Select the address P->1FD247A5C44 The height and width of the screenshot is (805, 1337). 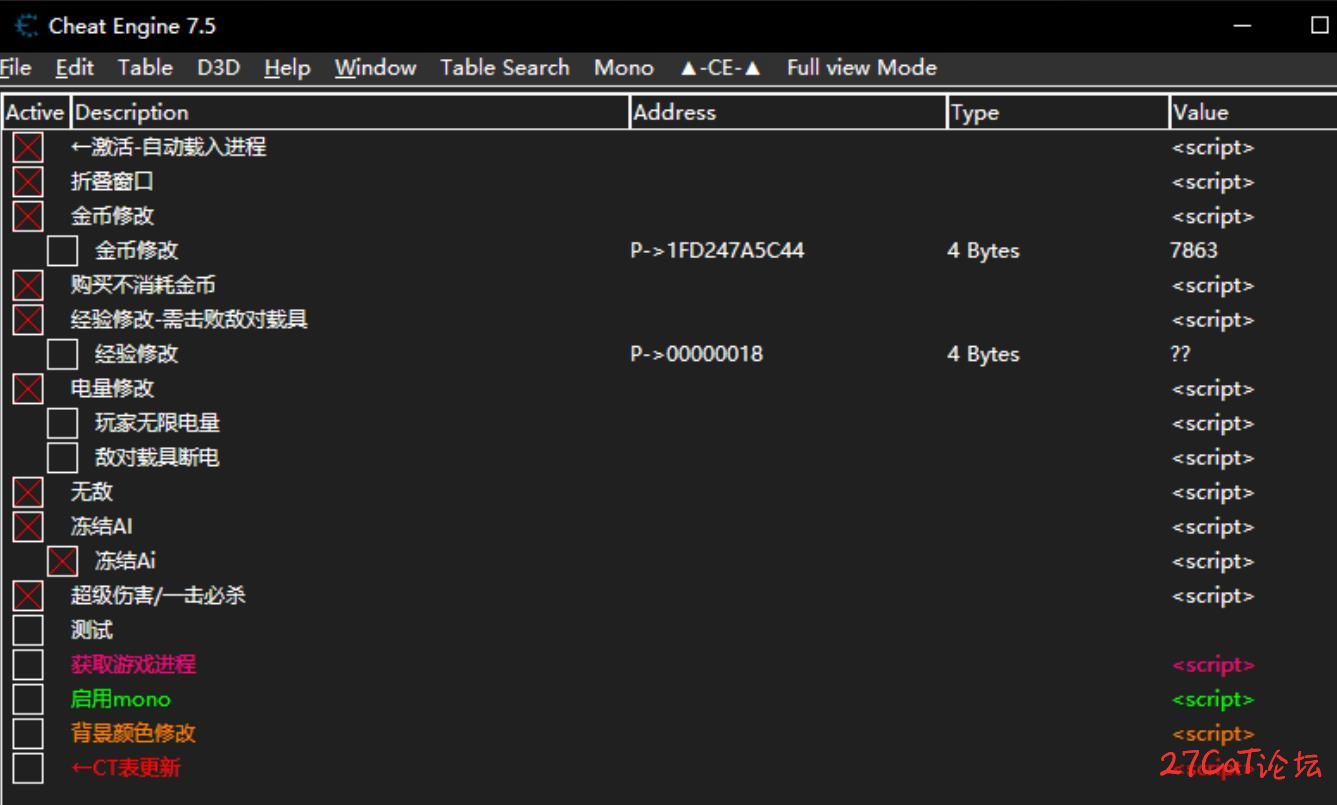[717, 250]
